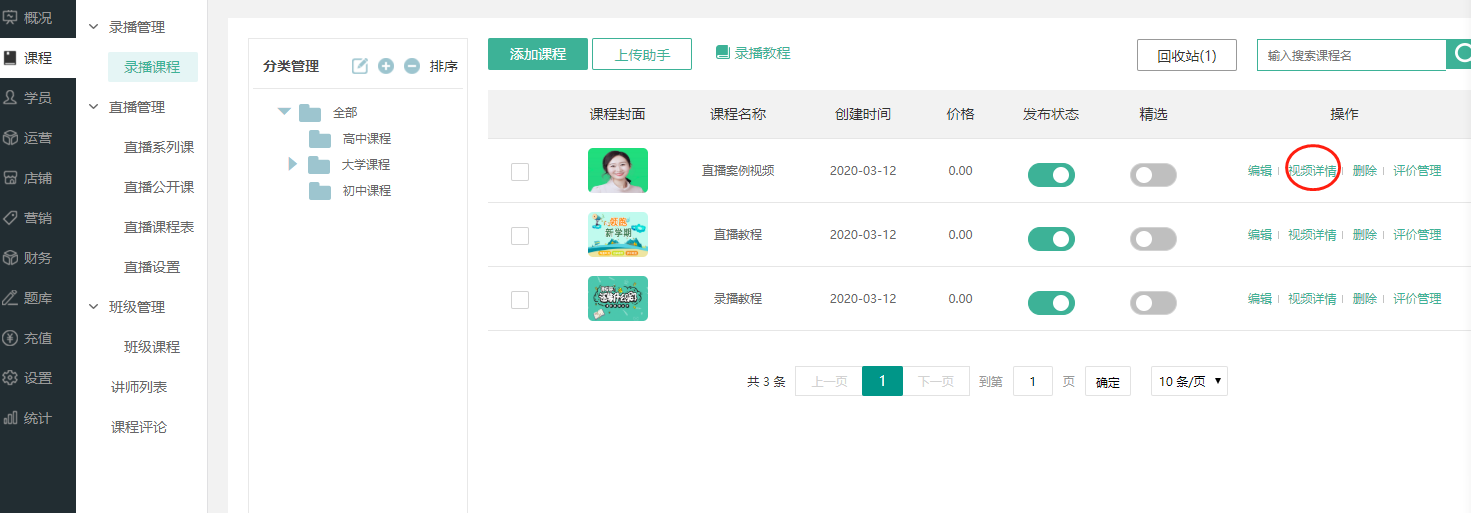The image size is (1471, 513).
Task: Click the 直播案例视频 course cover thumbnail
Action: 617,170
